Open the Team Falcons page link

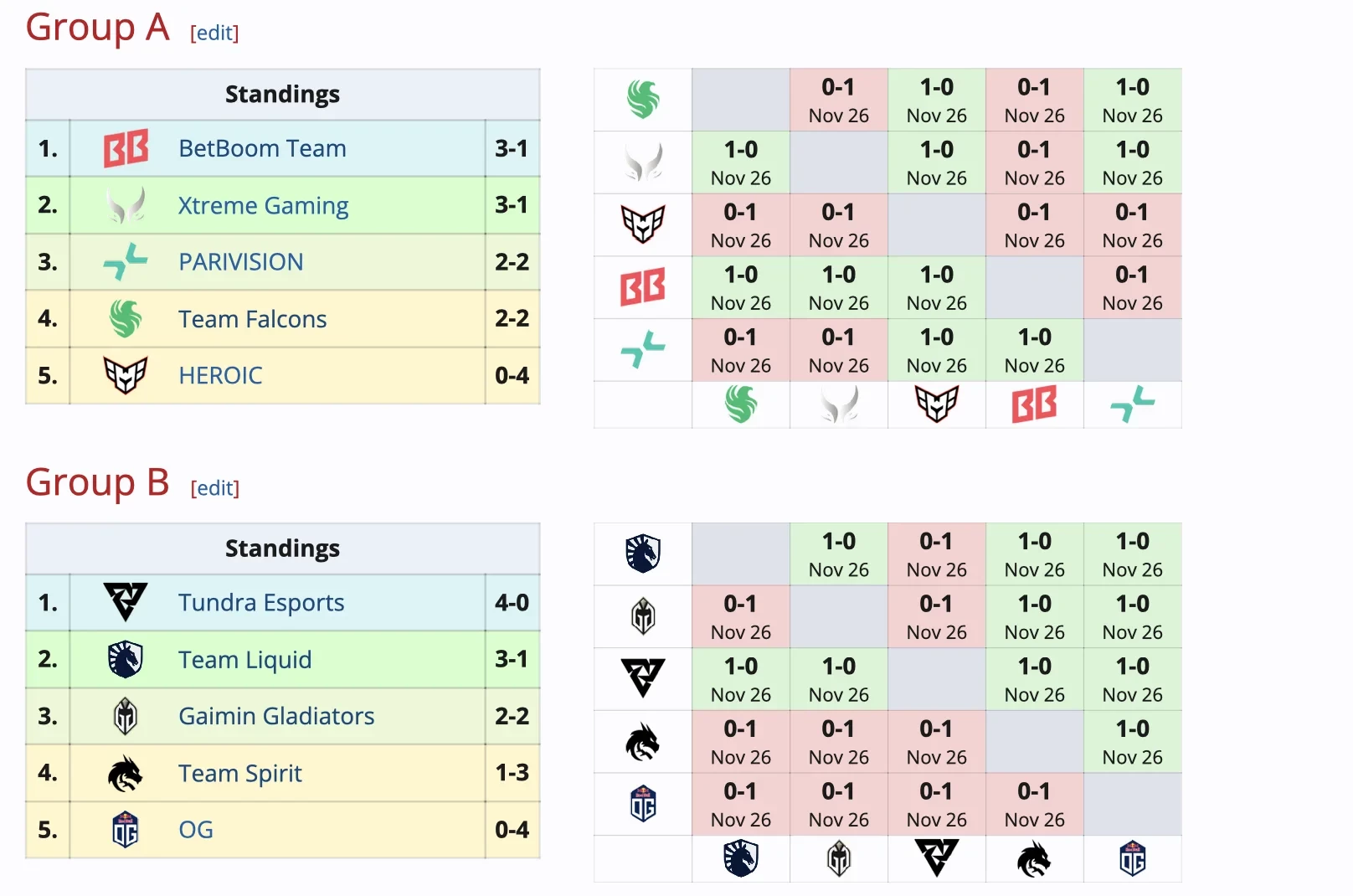252,319
